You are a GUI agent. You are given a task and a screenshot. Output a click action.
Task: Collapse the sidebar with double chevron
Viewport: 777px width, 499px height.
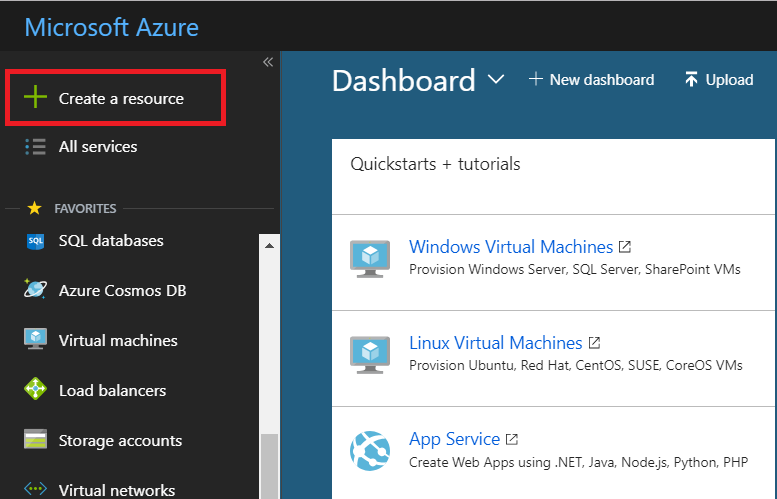pos(268,62)
